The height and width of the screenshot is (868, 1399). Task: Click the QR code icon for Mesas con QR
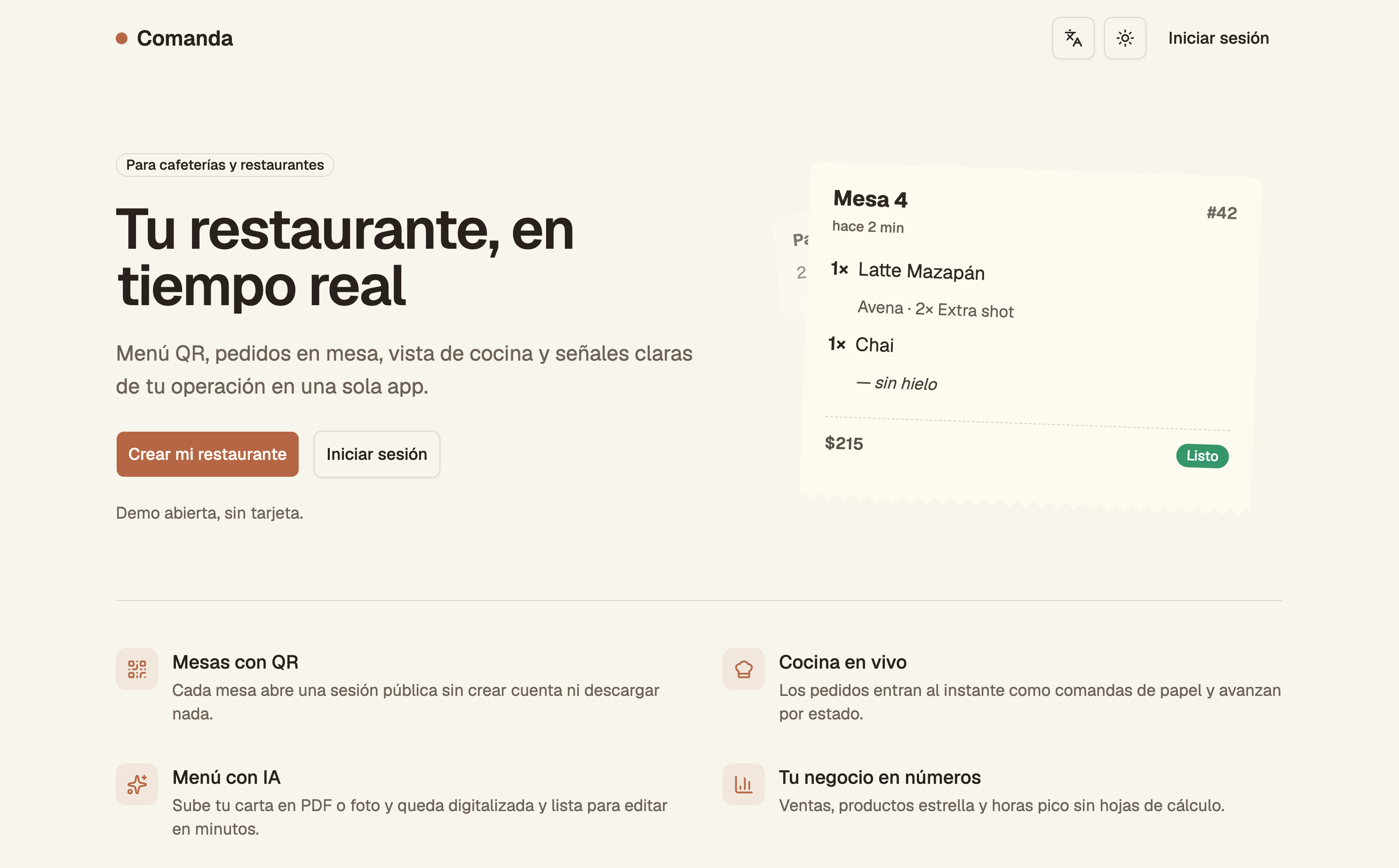(137, 669)
